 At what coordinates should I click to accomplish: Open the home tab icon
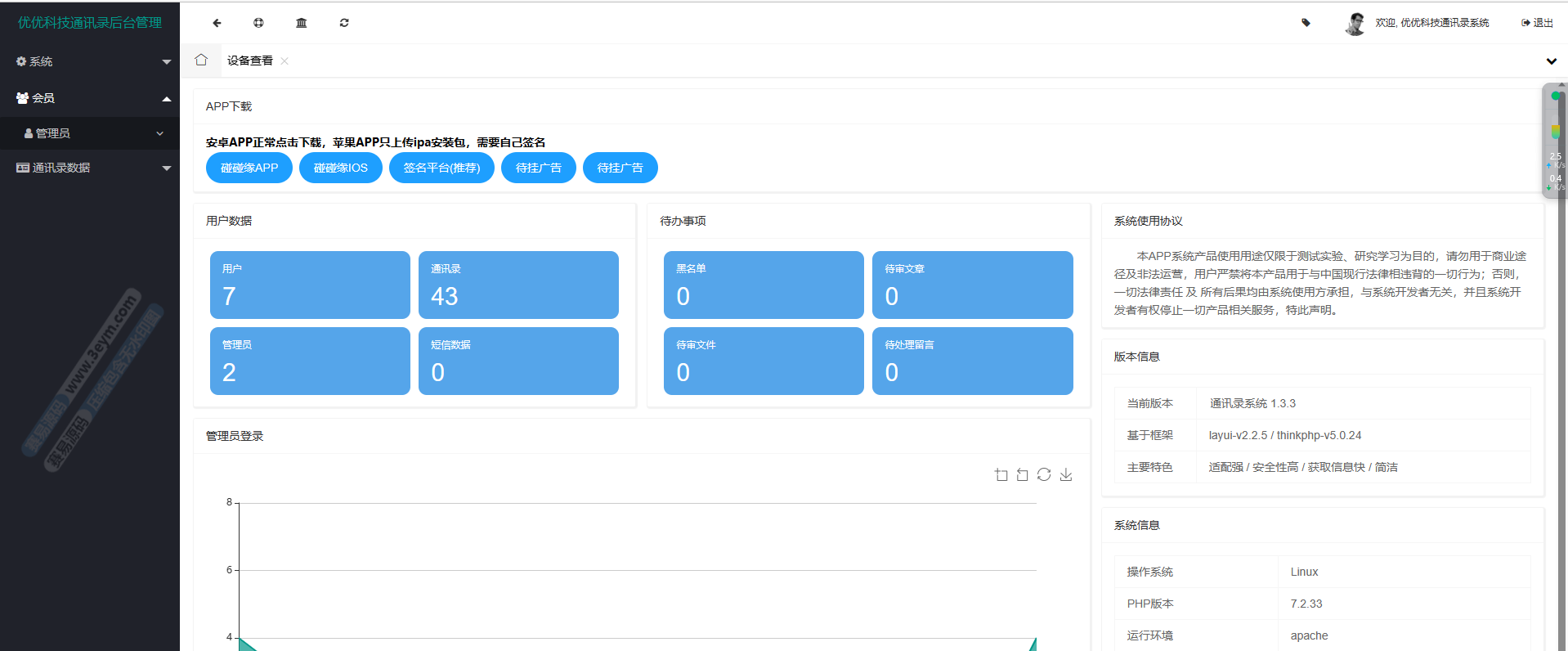(x=201, y=60)
